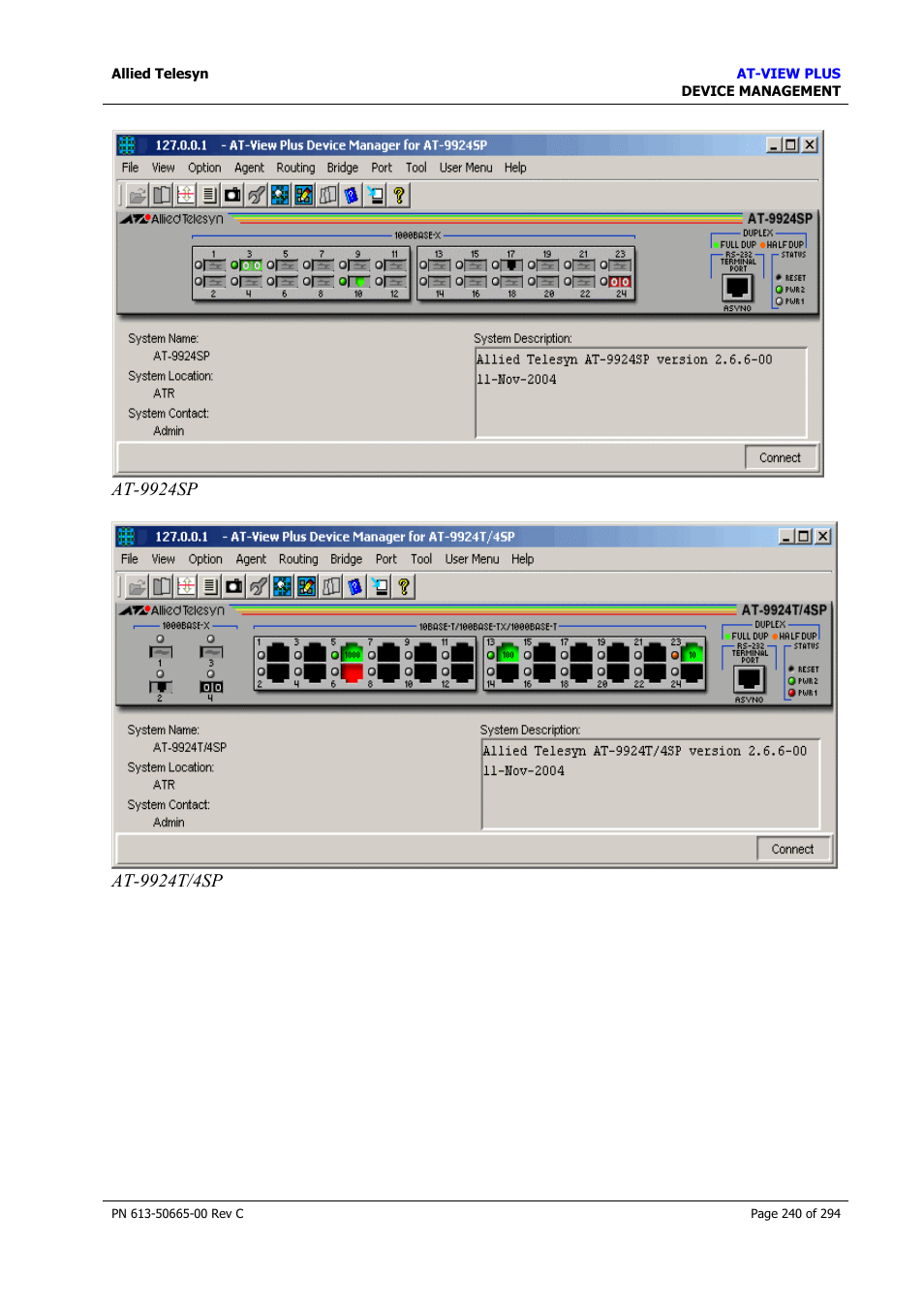The width and height of the screenshot is (924, 1309).
Task: Click ATR location in AT-9924T/4SP window
Action: [165, 785]
